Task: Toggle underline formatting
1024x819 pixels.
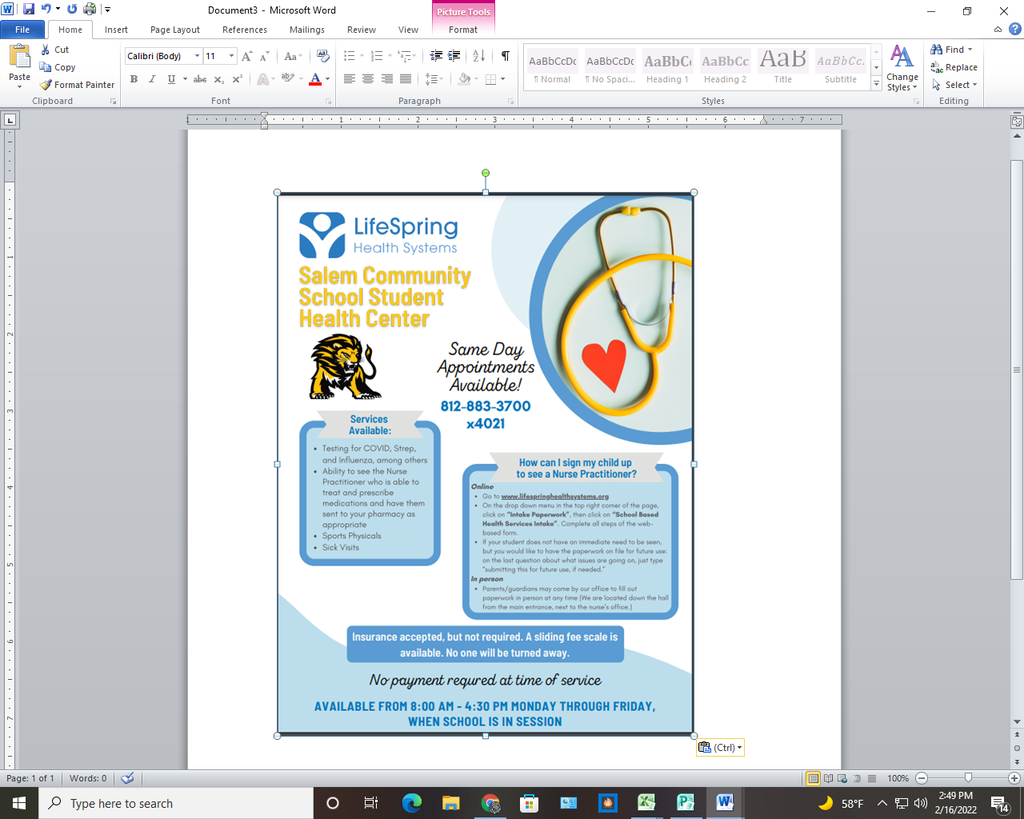Action: [x=171, y=79]
